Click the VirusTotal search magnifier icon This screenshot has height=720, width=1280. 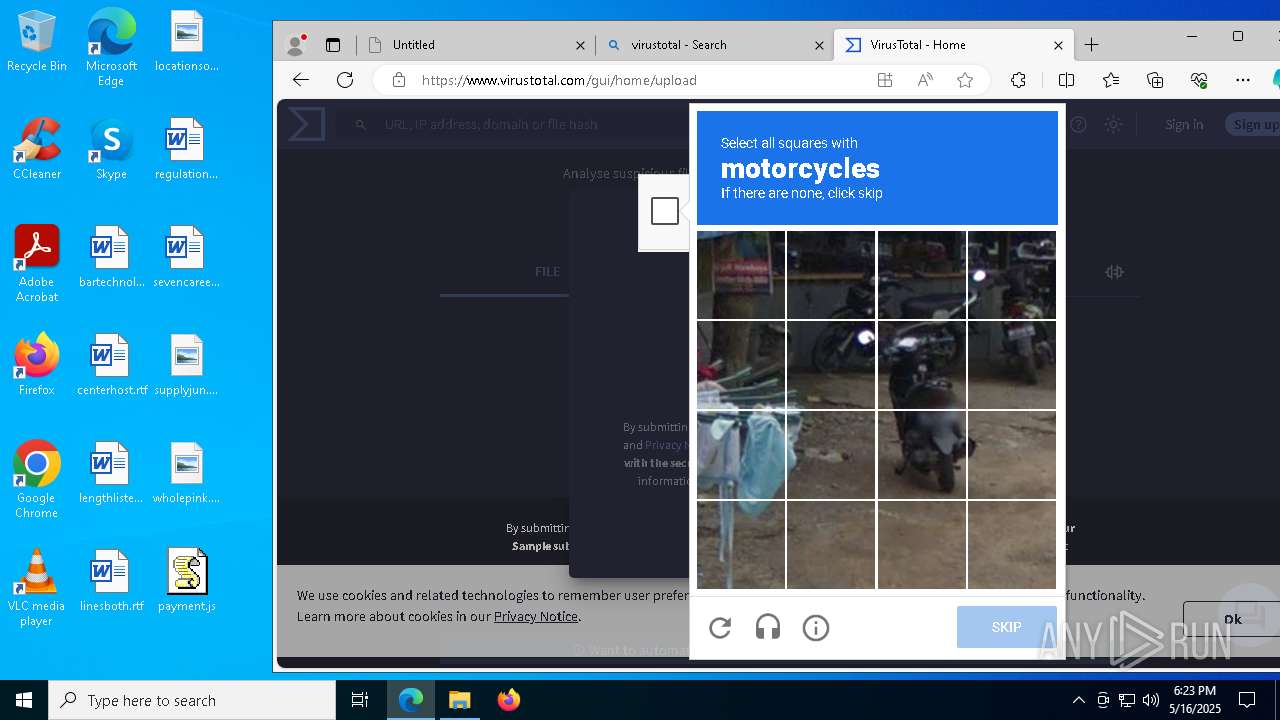[x=361, y=125]
